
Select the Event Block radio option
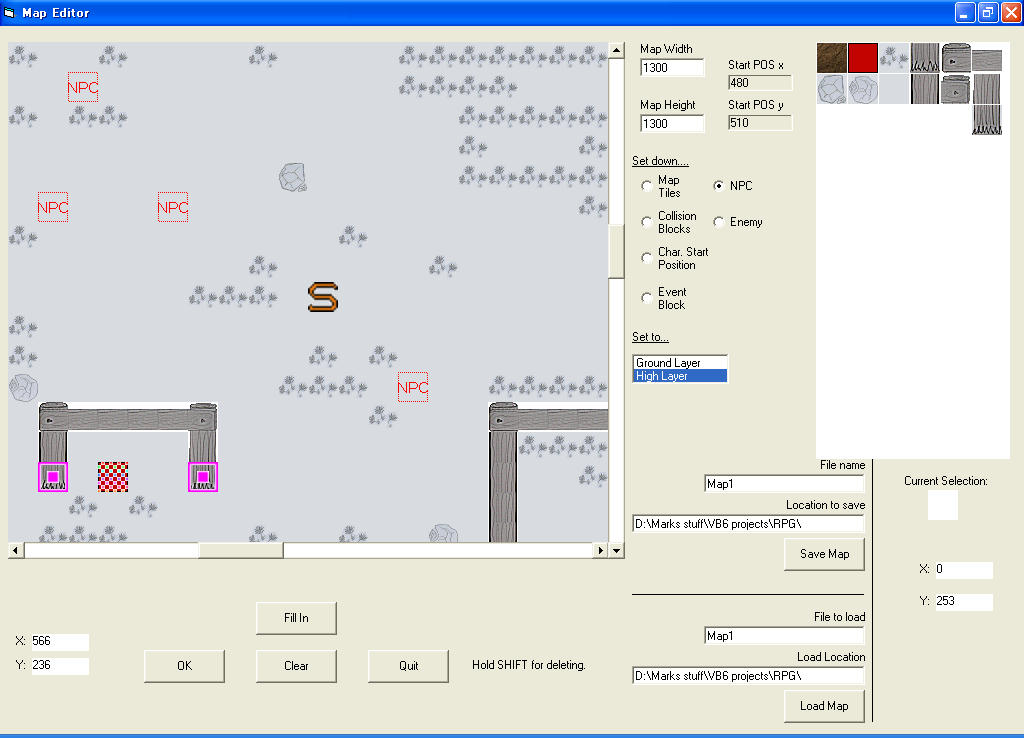click(647, 299)
